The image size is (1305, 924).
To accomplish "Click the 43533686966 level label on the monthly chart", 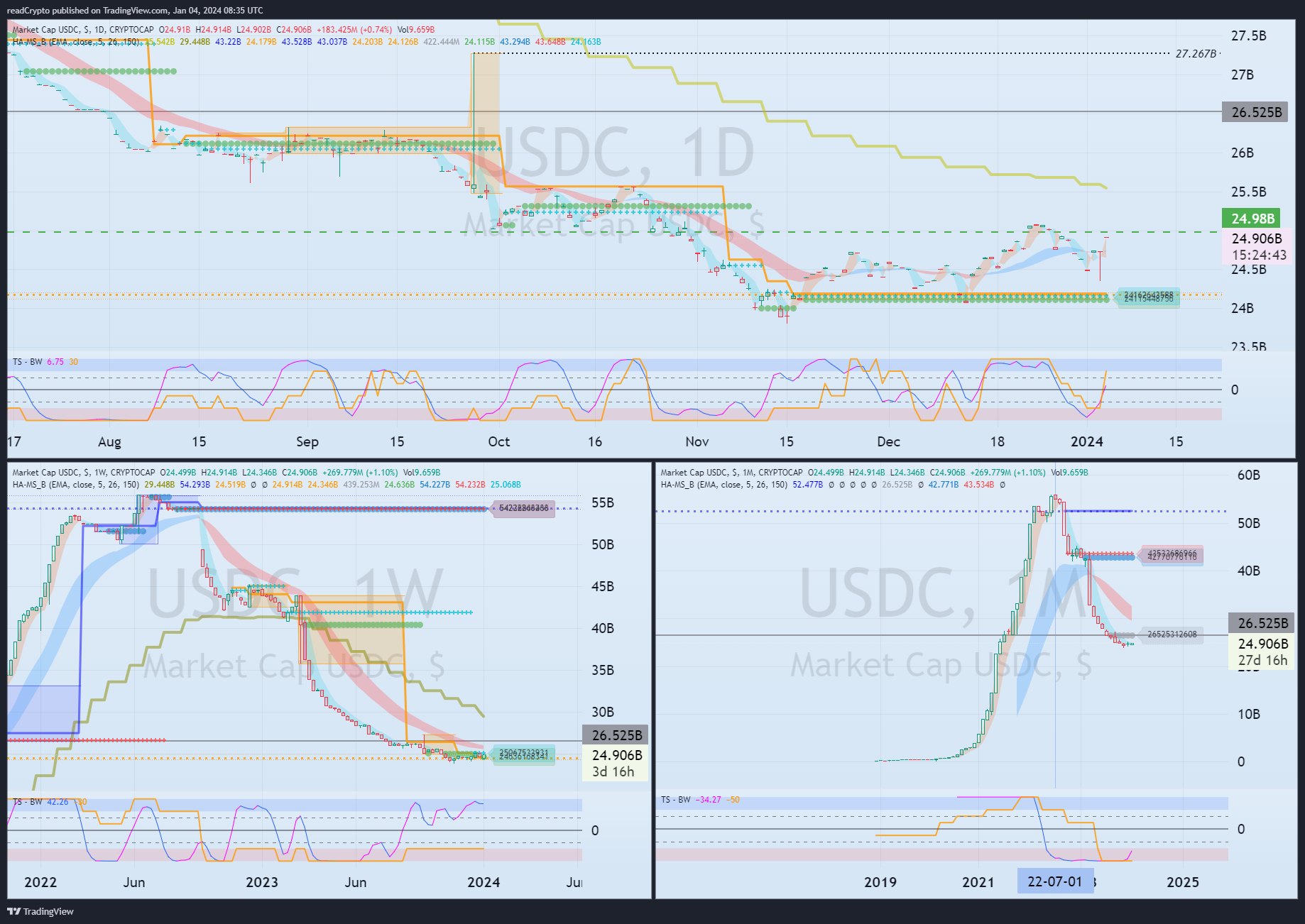I will point(1172,554).
